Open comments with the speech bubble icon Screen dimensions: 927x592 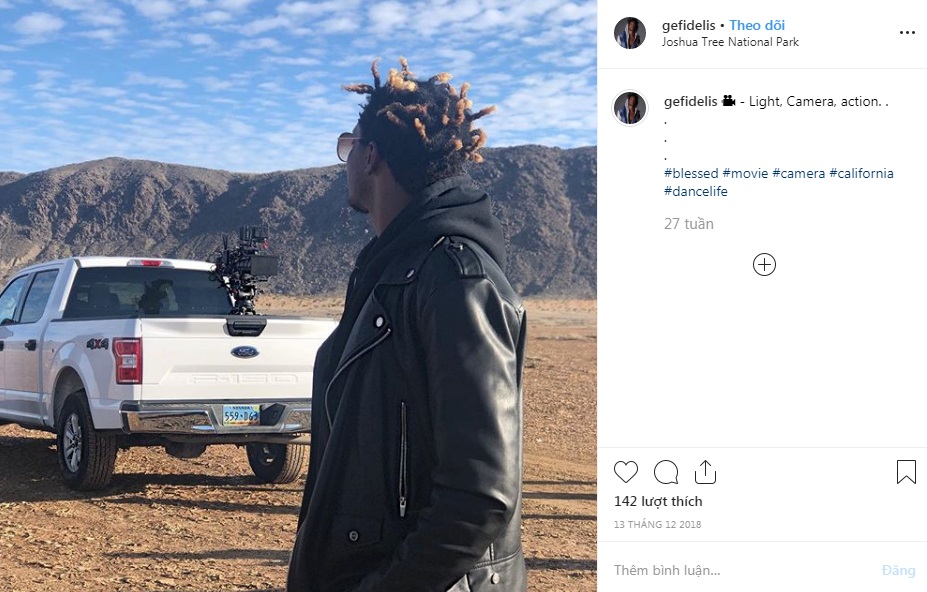pyautogui.click(x=666, y=472)
